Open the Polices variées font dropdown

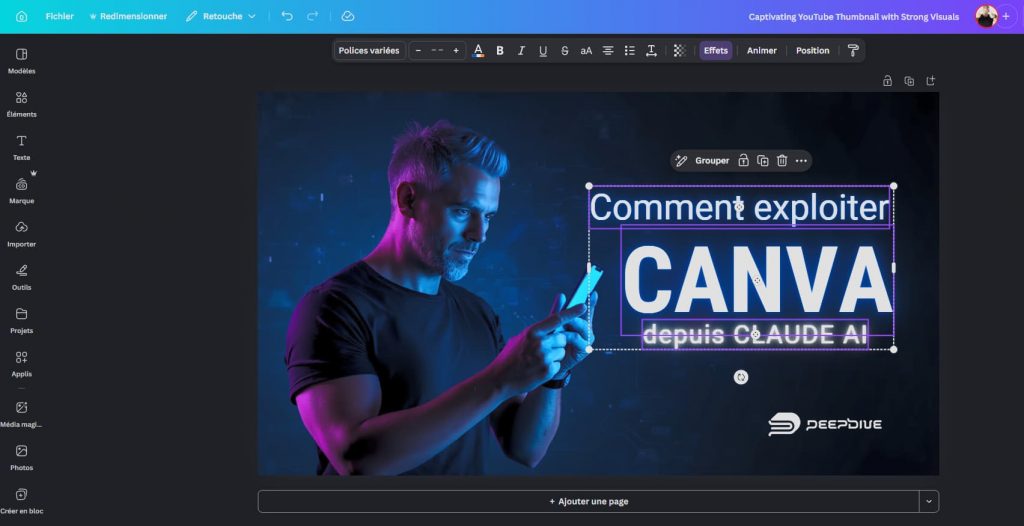coord(369,51)
